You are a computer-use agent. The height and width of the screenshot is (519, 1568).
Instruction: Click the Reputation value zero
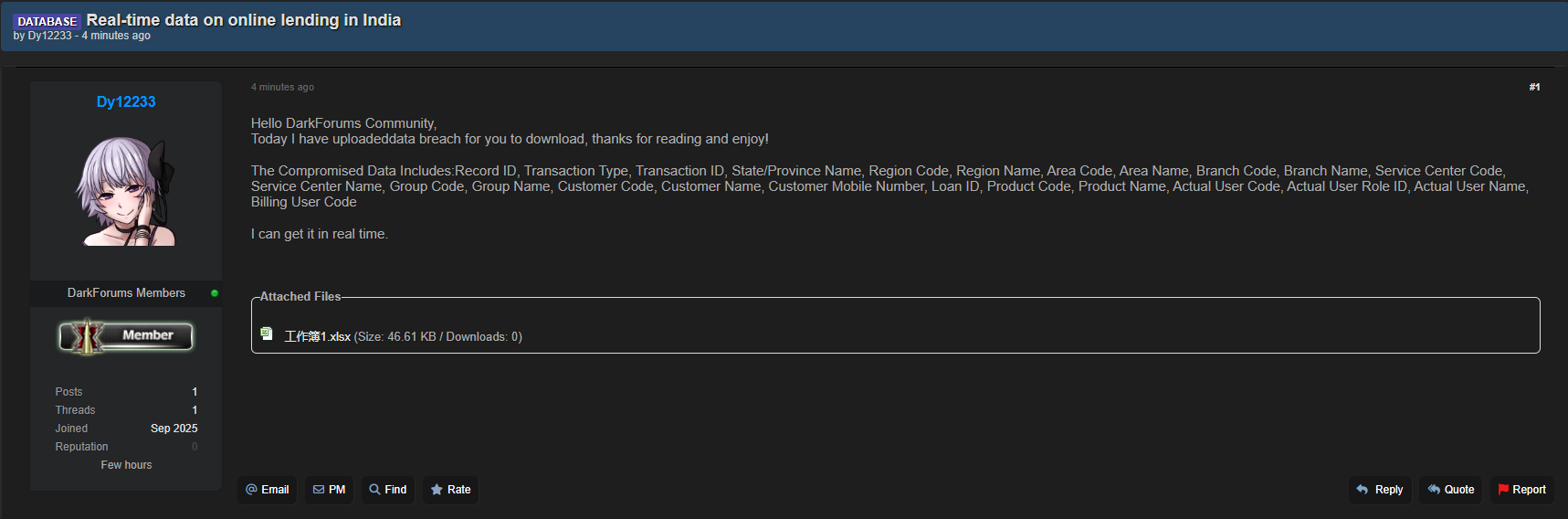coord(195,447)
